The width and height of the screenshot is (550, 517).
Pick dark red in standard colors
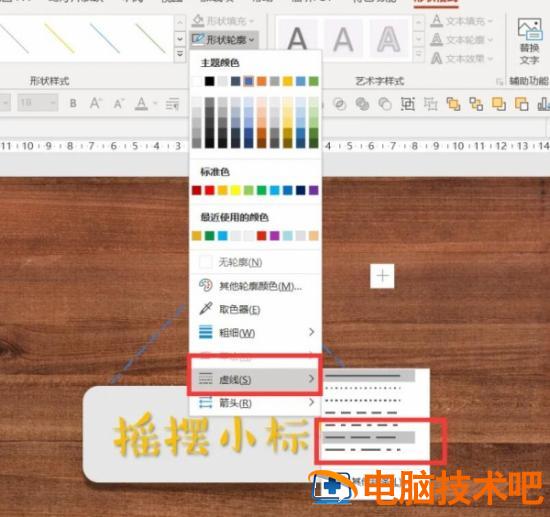point(197,190)
